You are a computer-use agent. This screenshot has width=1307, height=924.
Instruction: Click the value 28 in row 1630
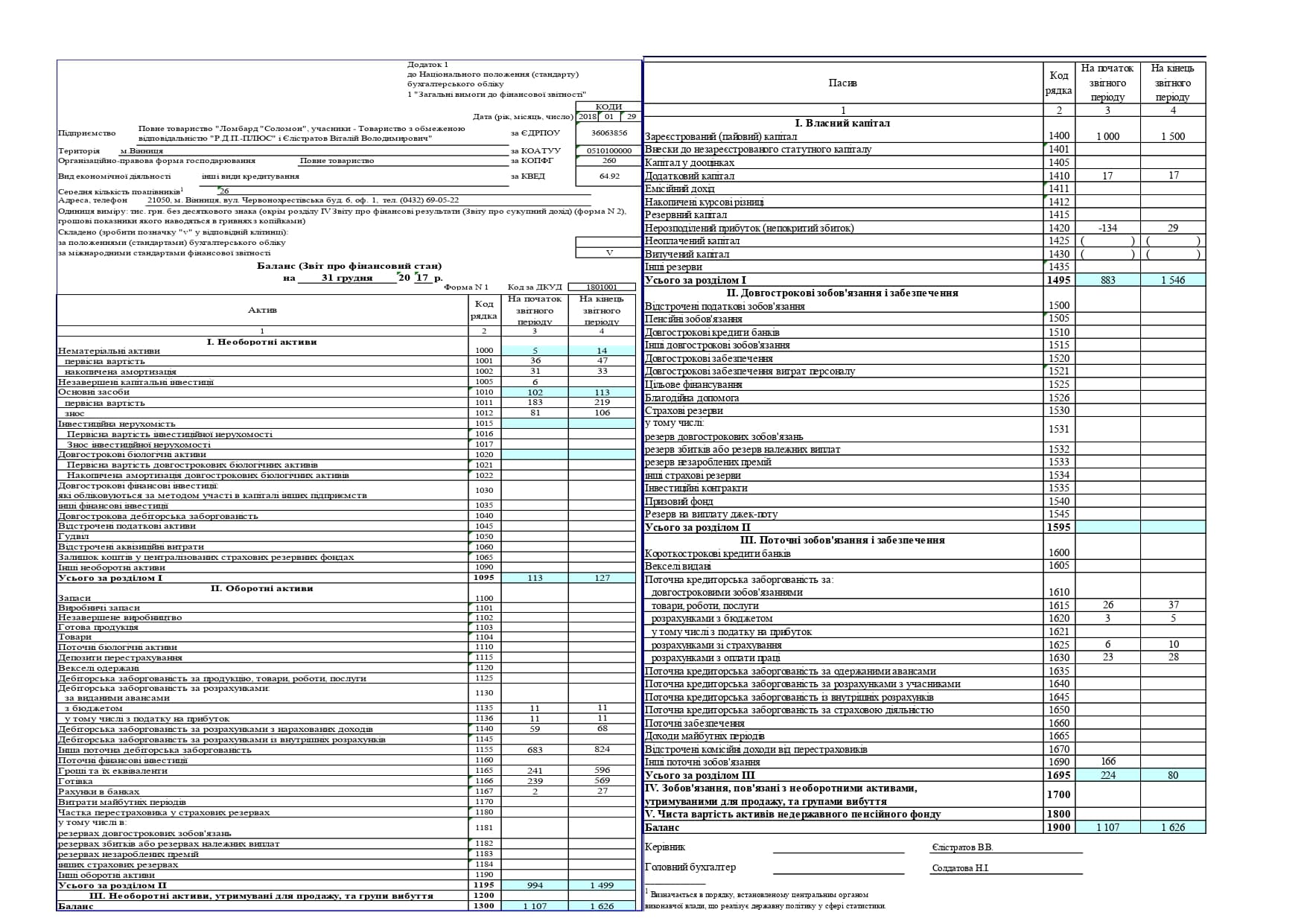tap(1173, 657)
